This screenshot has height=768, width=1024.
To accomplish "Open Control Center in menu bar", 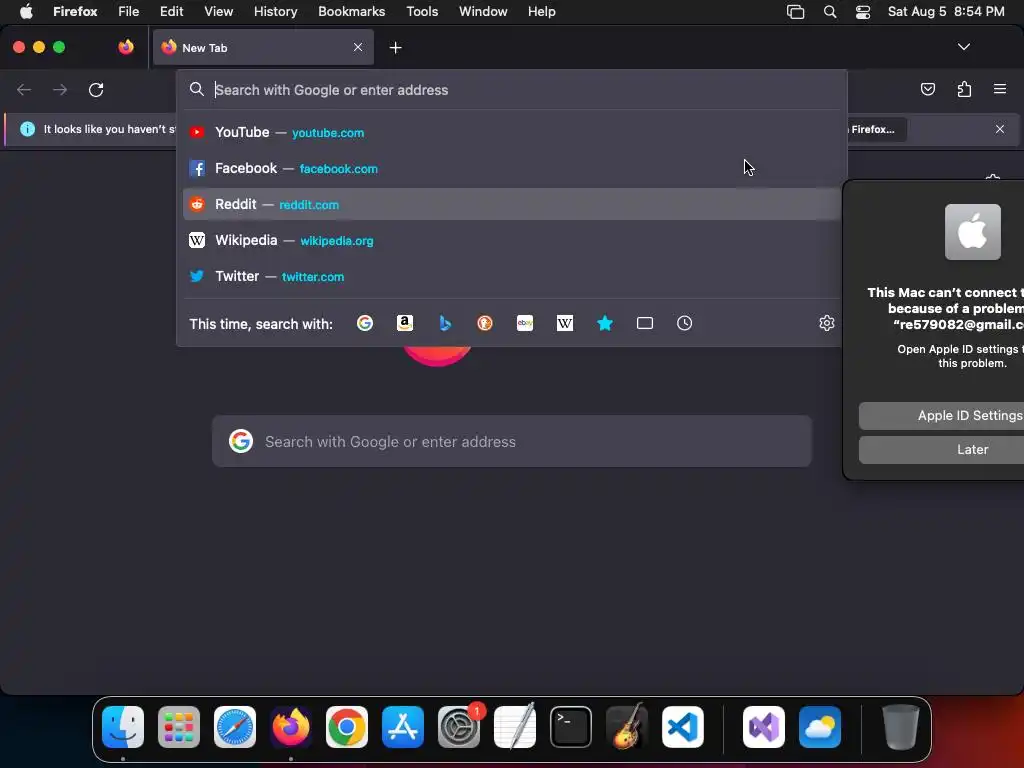I will pyautogui.click(x=863, y=12).
